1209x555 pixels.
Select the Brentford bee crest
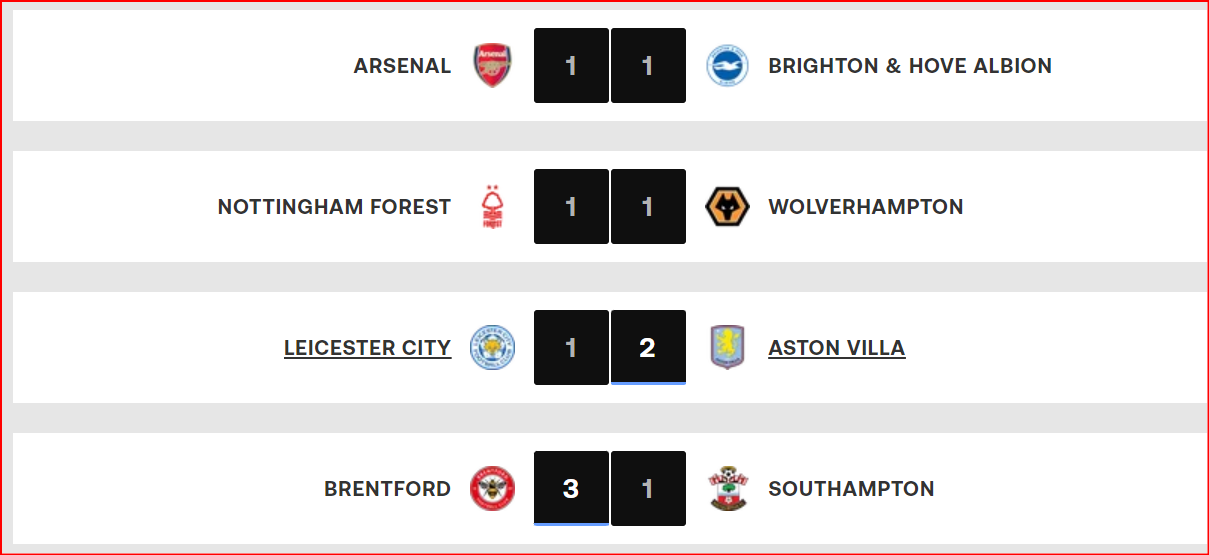coord(492,489)
